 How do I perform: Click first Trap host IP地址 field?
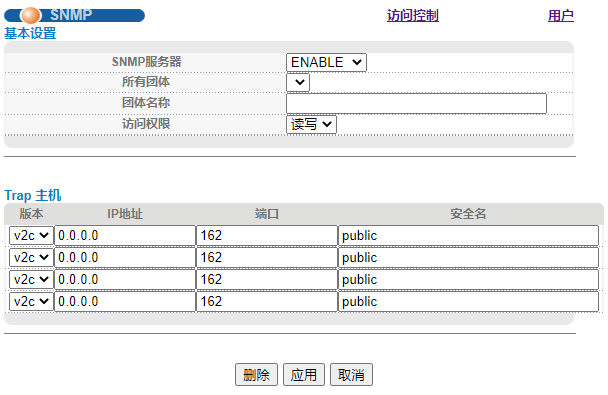click(x=125, y=235)
